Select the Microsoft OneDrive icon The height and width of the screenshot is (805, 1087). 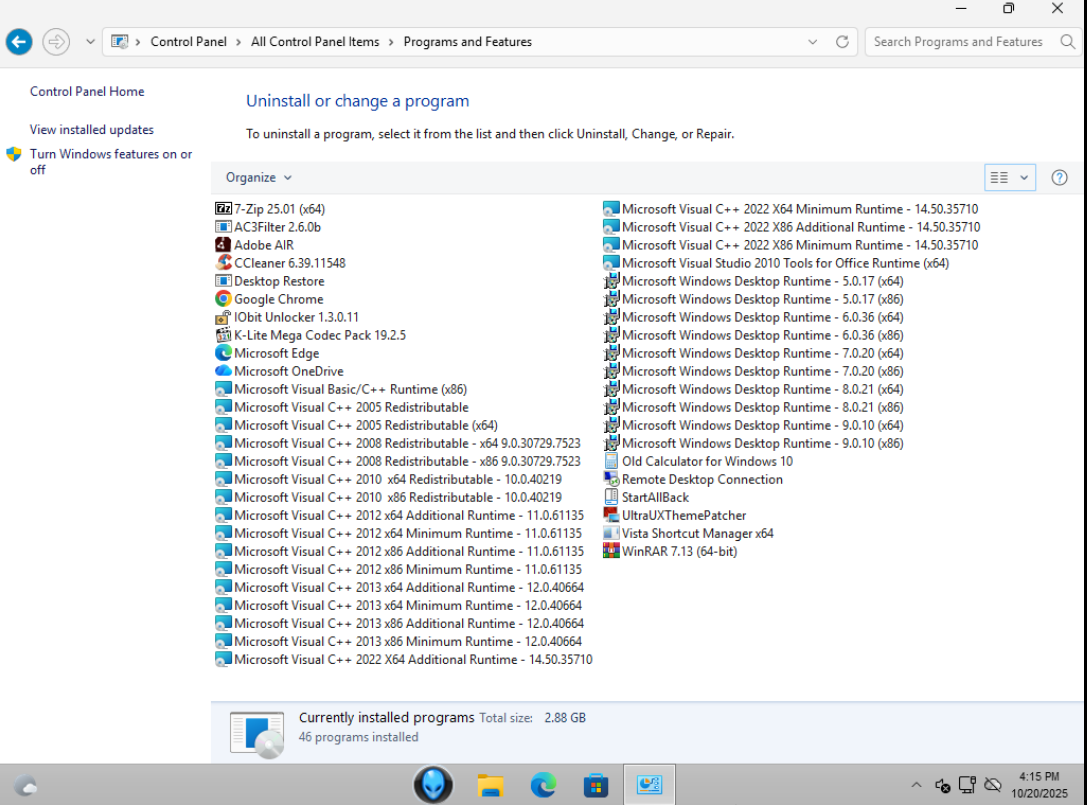click(223, 371)
